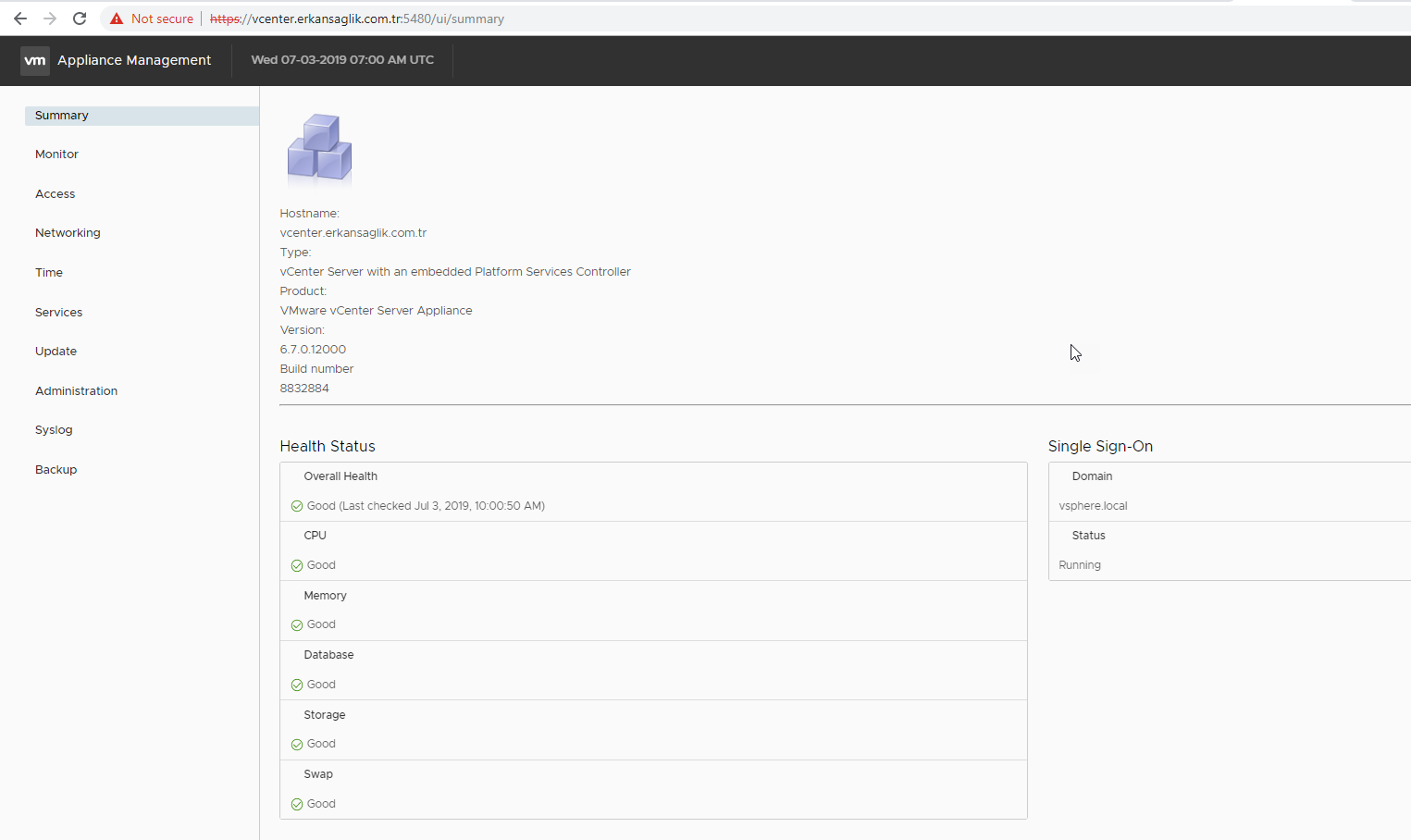Click the vsphere.local domain value

pyautogui.click(x=1093, y=506)
